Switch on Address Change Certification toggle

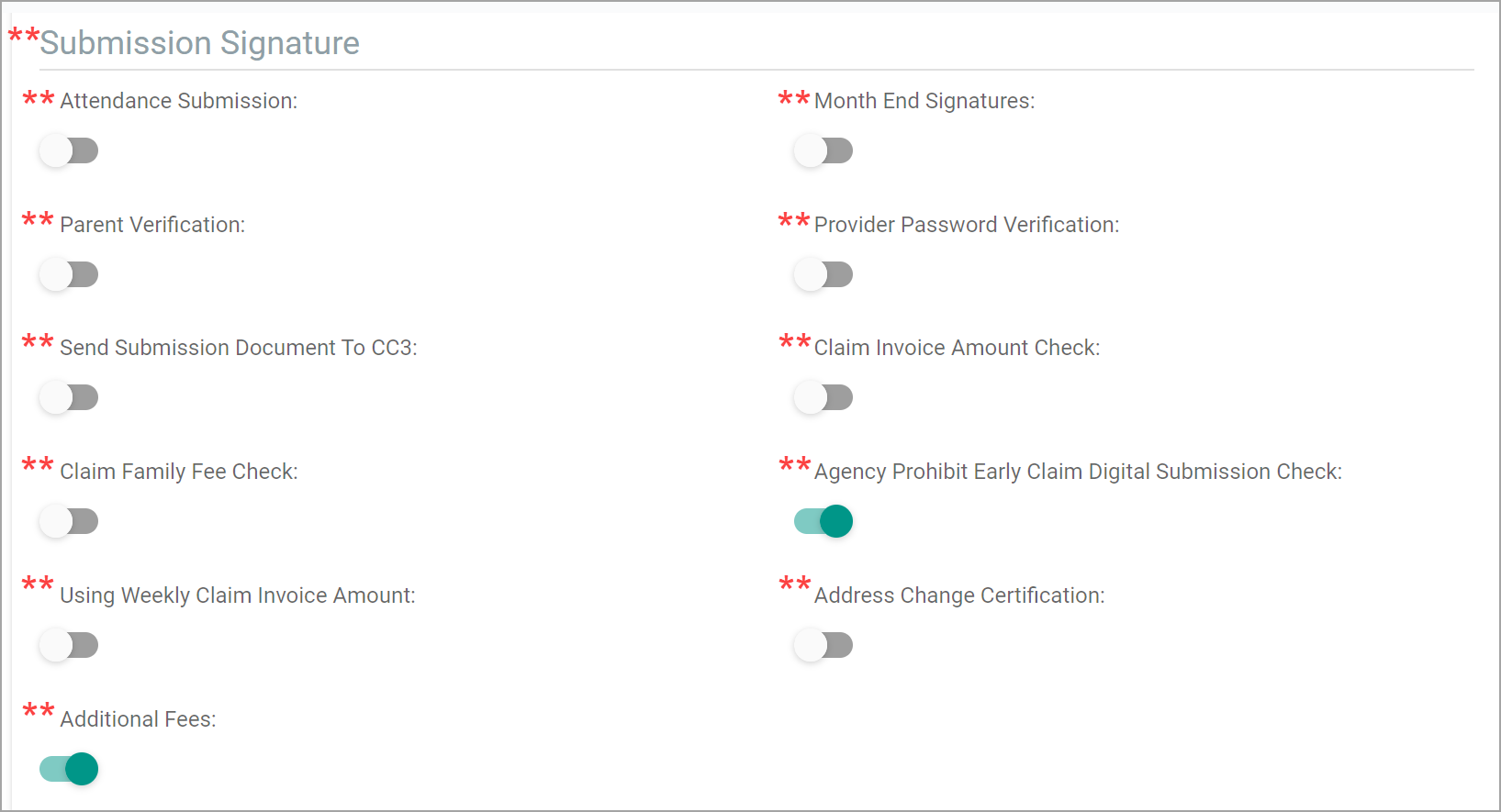click(x=823, y=645)
